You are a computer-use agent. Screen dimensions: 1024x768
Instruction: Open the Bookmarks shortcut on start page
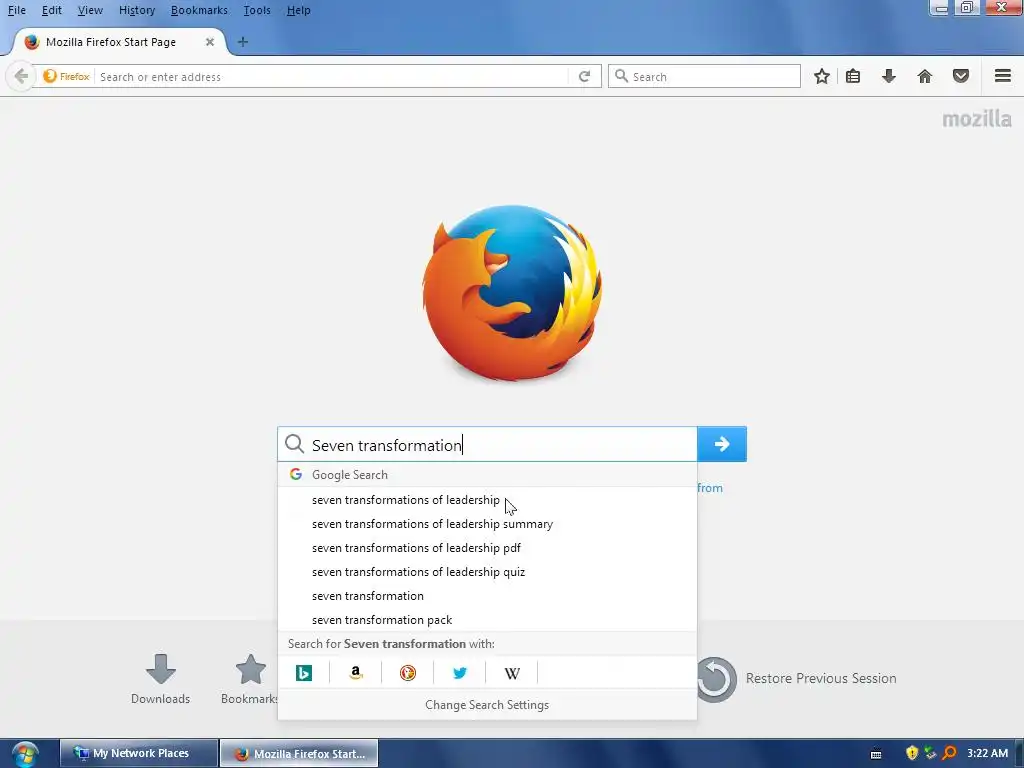pyautogui.click(x=250, y=679)
